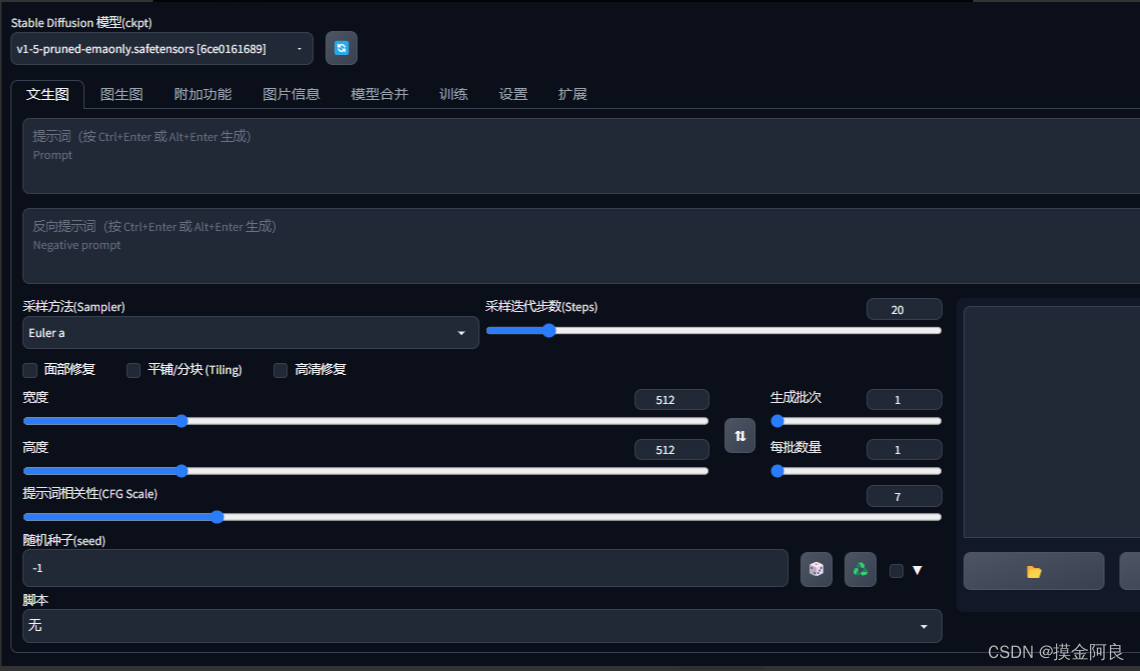Toggle the 面部修复 checkbox
This screenshot has height=671, width=1140.
(x=30, y=370)
